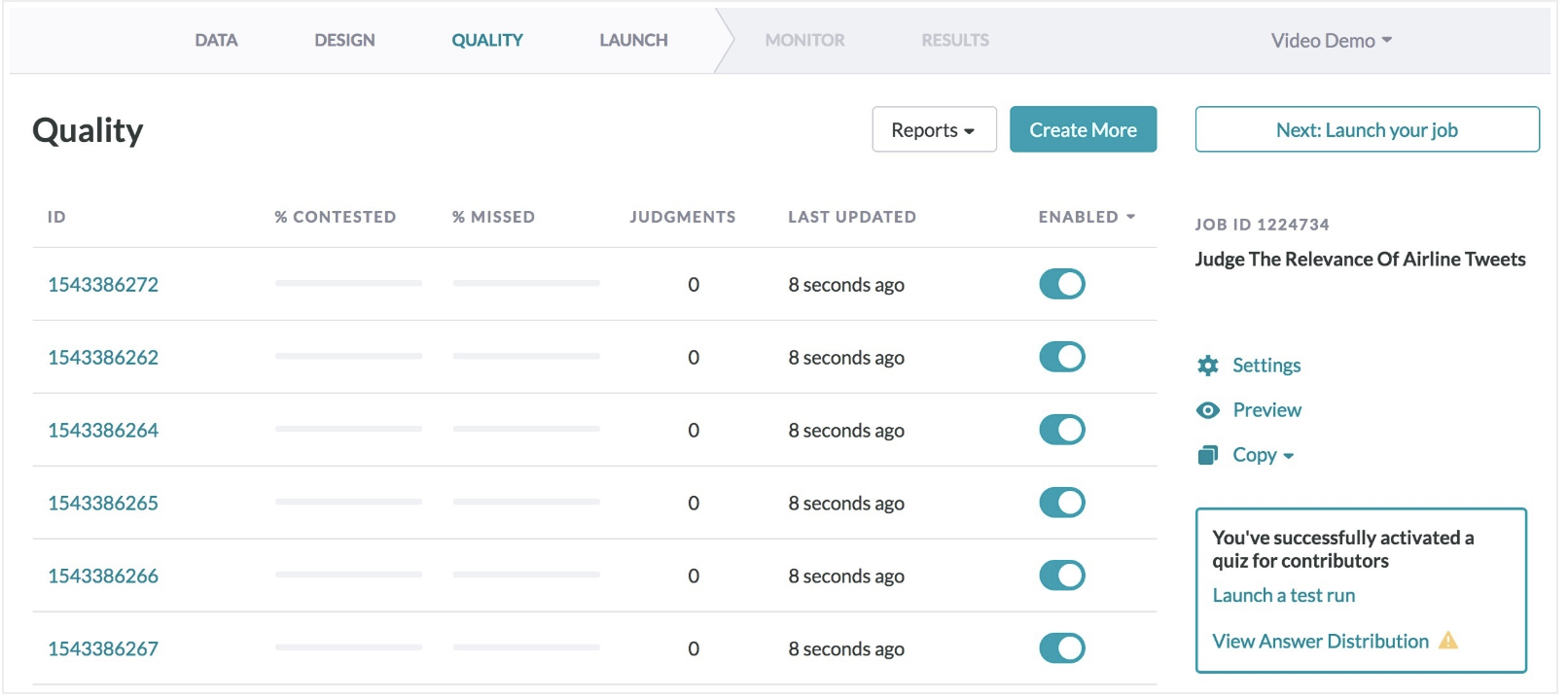Open test question ID 1543386267

point(103,648)
